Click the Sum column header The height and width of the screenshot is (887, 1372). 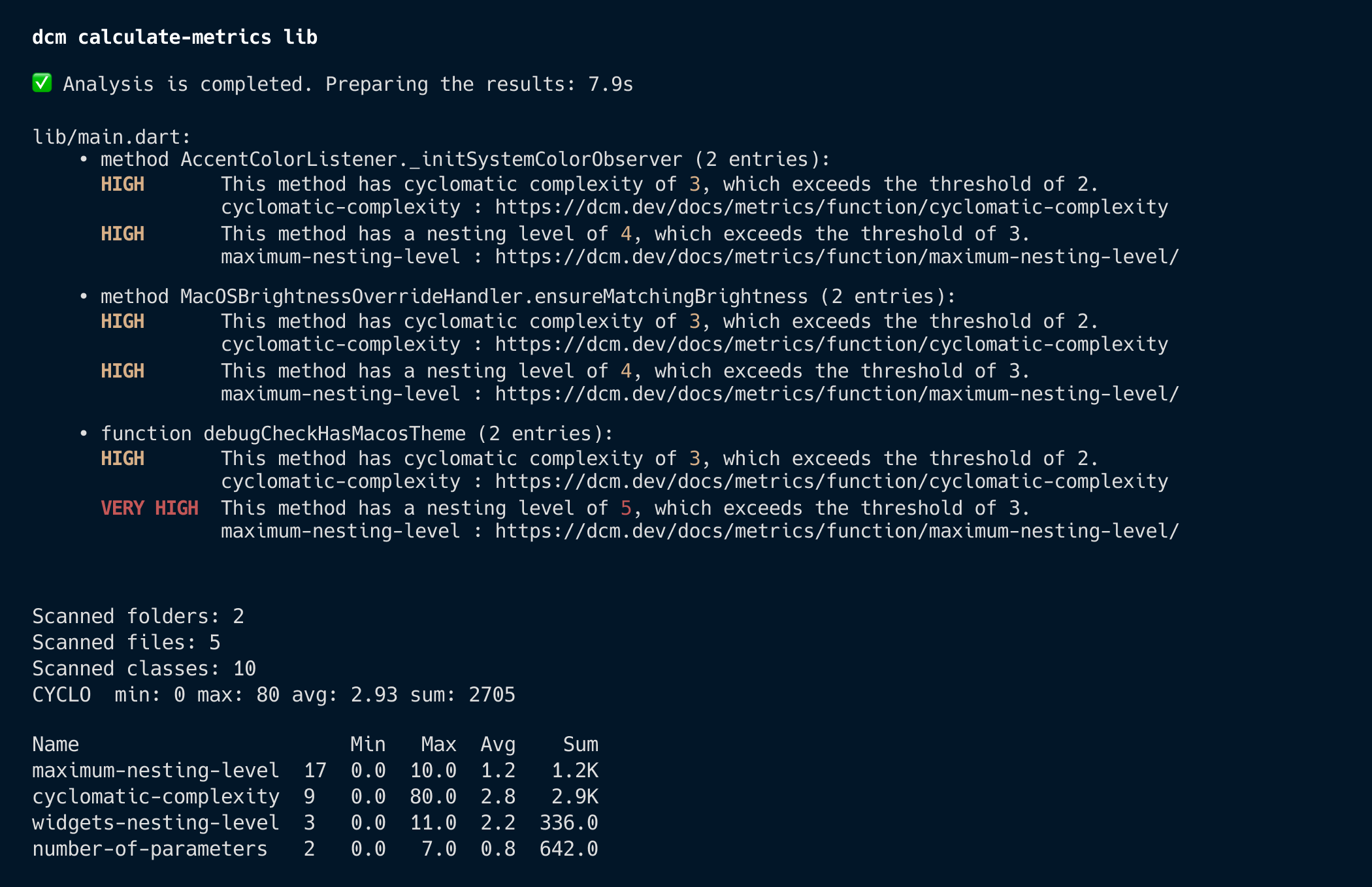click(x=580, y=745)
